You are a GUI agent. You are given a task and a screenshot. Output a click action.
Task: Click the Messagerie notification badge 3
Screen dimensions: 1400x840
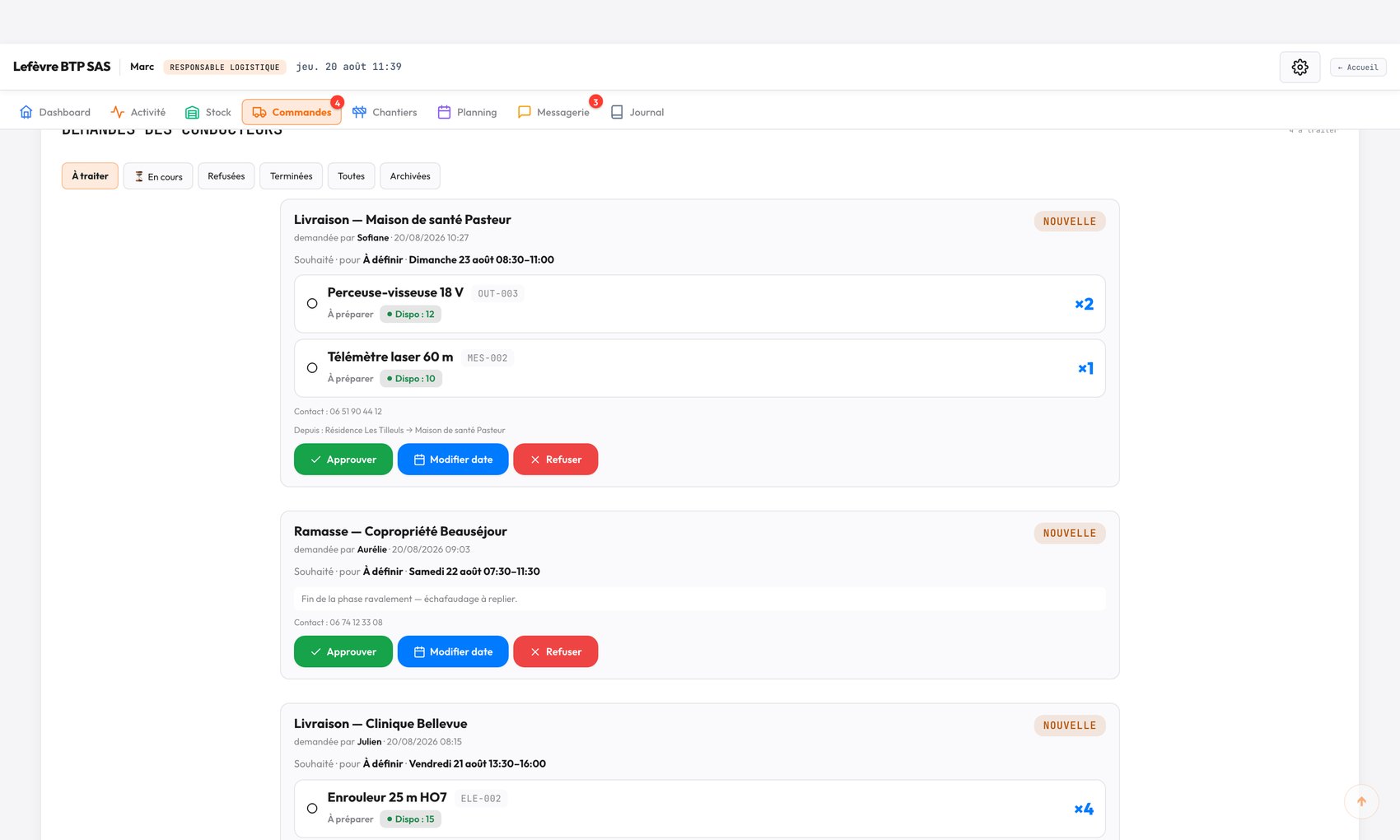(595, 101)
